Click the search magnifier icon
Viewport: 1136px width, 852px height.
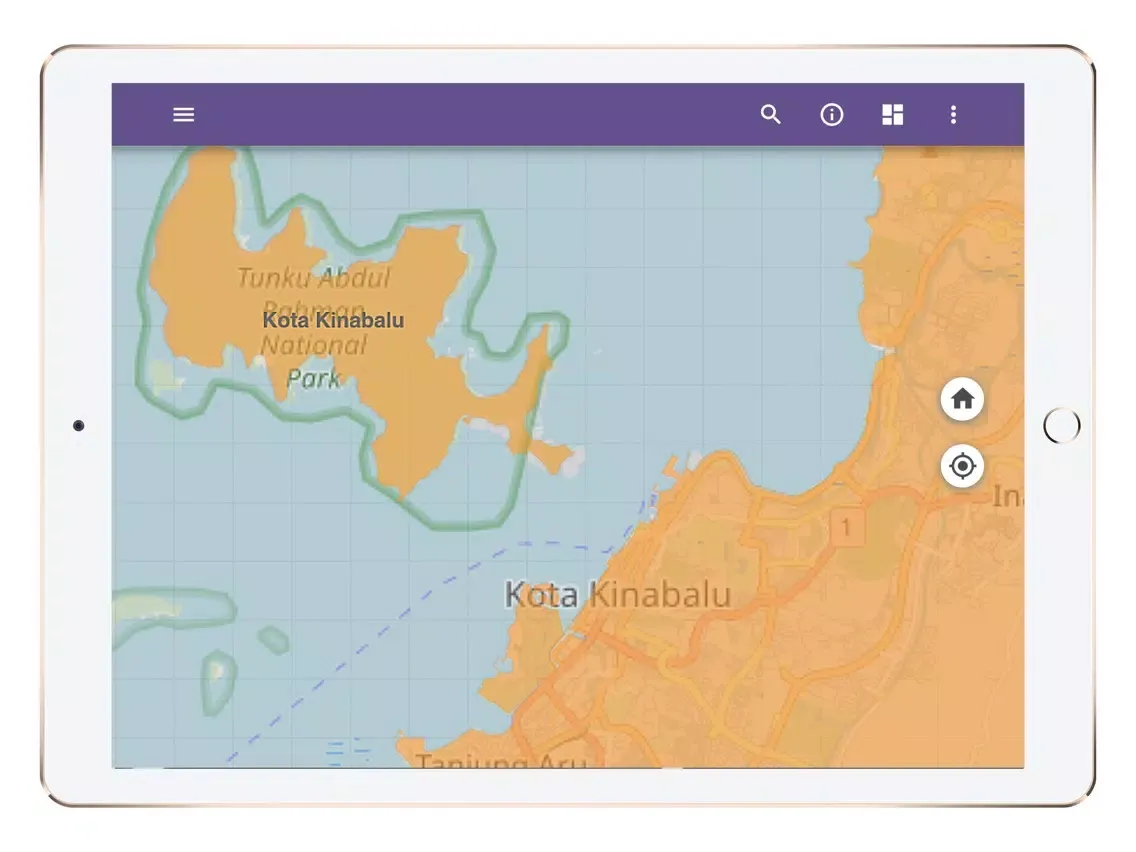coord(770,115)
